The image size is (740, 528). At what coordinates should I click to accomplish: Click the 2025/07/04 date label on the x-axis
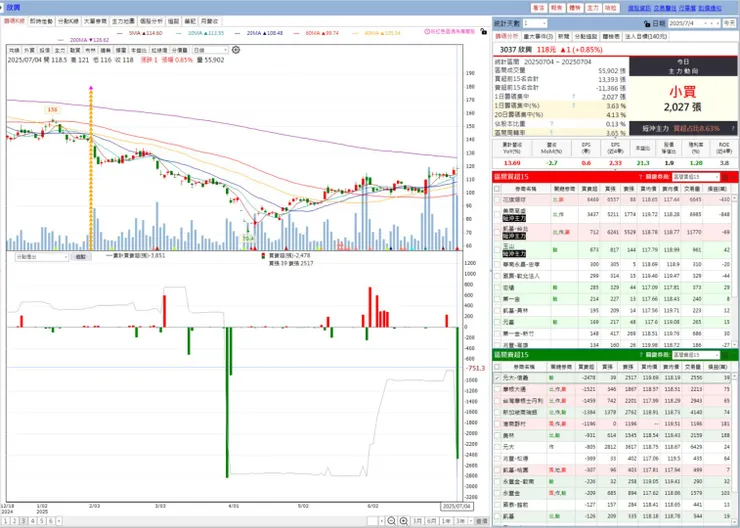click(457, 506)
